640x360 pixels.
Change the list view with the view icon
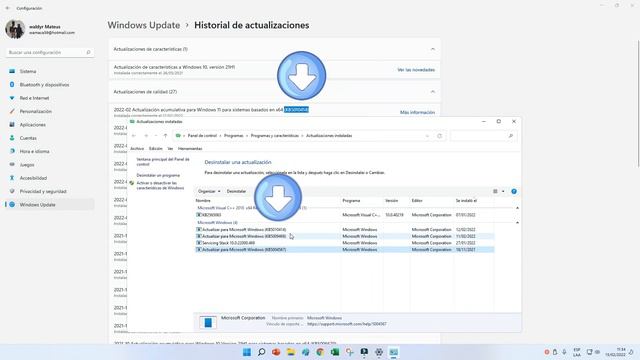point(496,191)
